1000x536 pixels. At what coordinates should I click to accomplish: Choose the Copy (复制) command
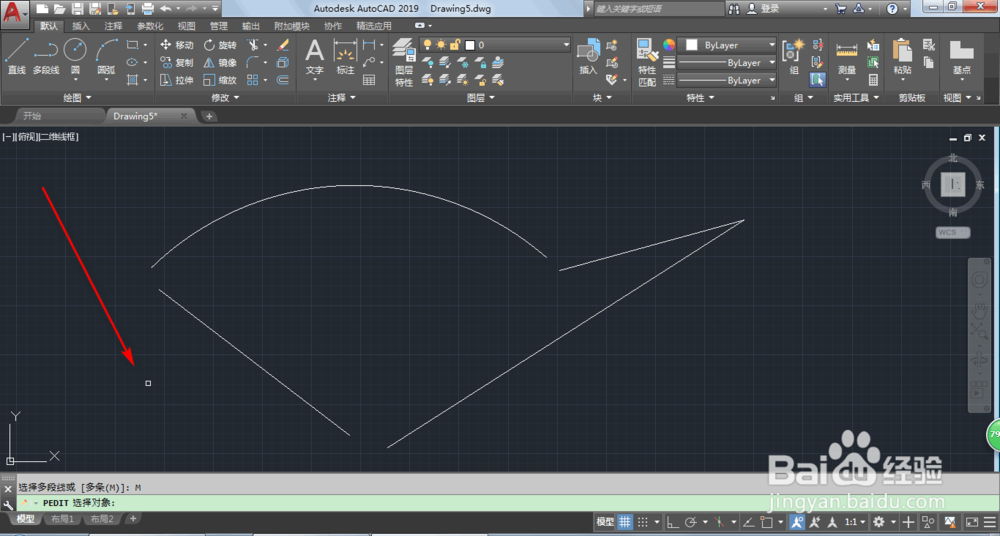pyautogui.click(x=177, y=63)
